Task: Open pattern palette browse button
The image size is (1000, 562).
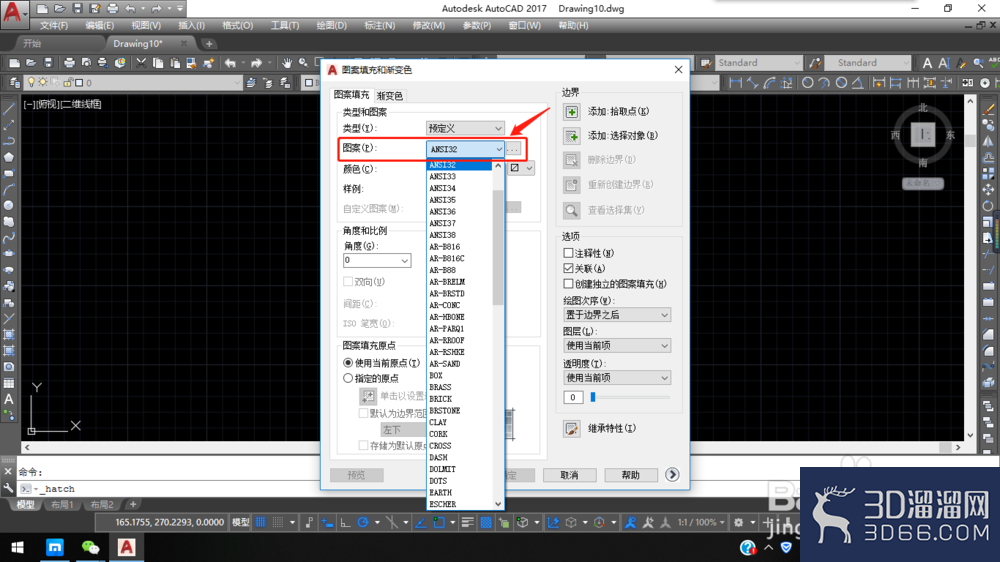Action: point(513,149)
